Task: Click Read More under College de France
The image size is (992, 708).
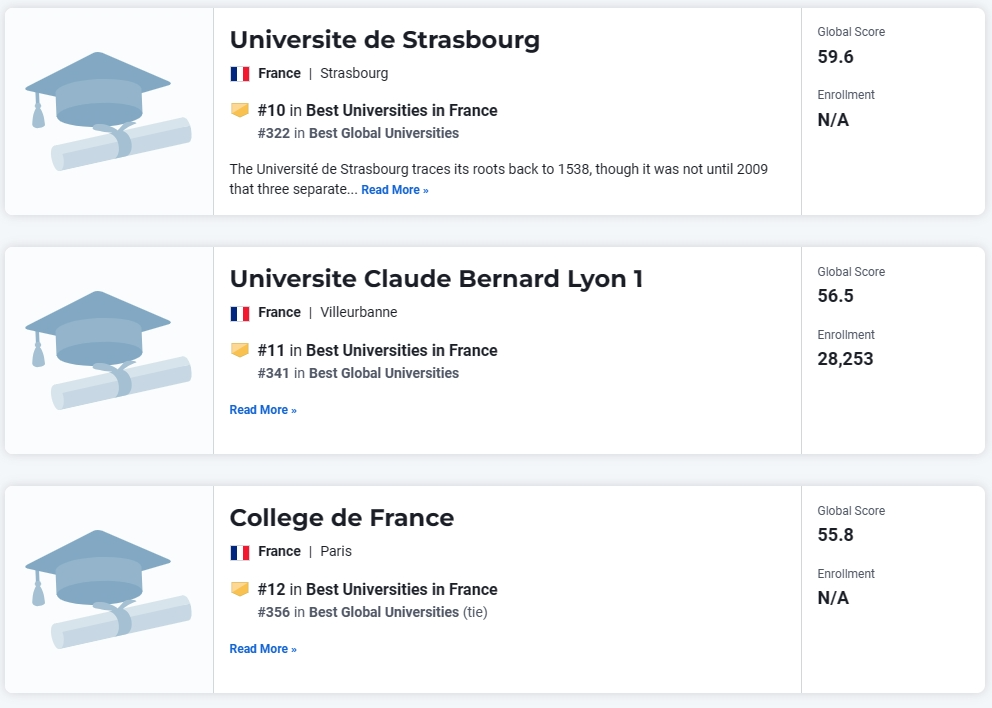Action: (263, 649)
